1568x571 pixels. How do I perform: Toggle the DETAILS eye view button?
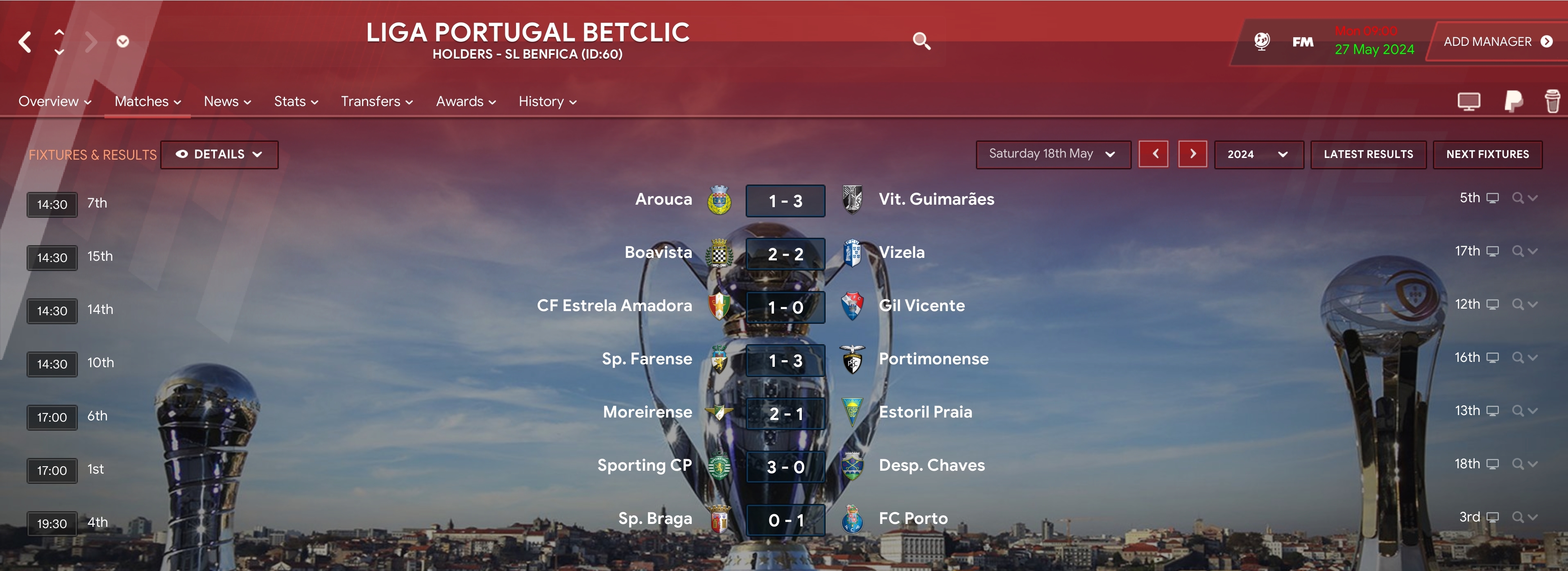point(220,154)
